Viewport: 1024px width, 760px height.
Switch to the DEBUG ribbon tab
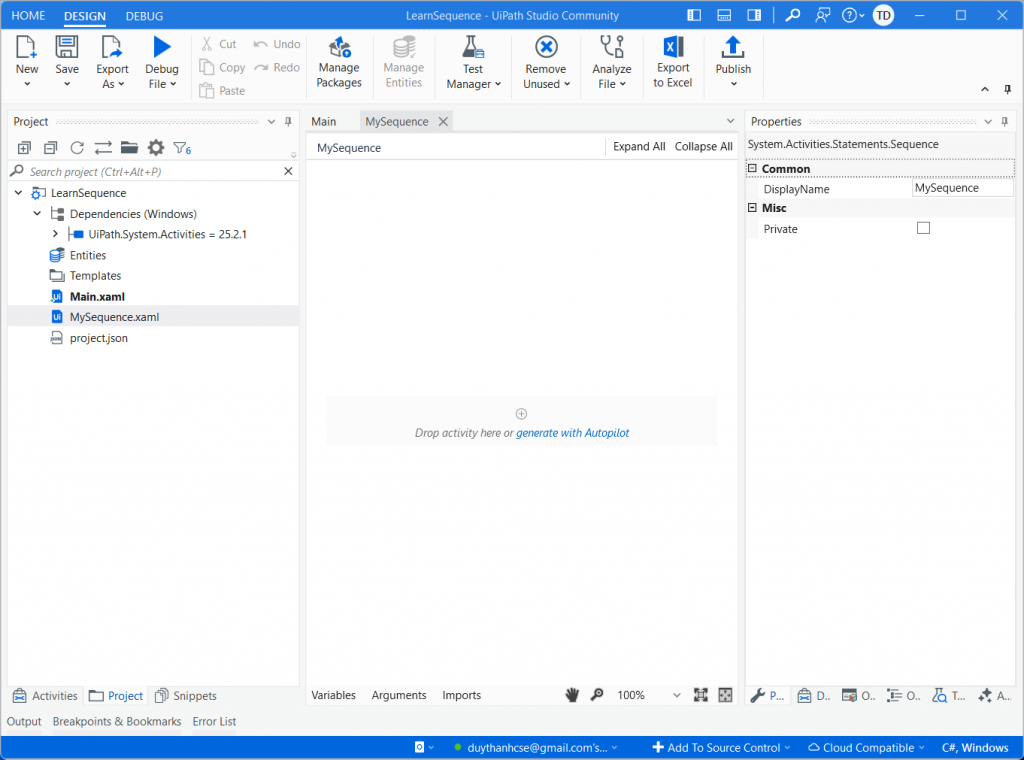click(144, 16)
